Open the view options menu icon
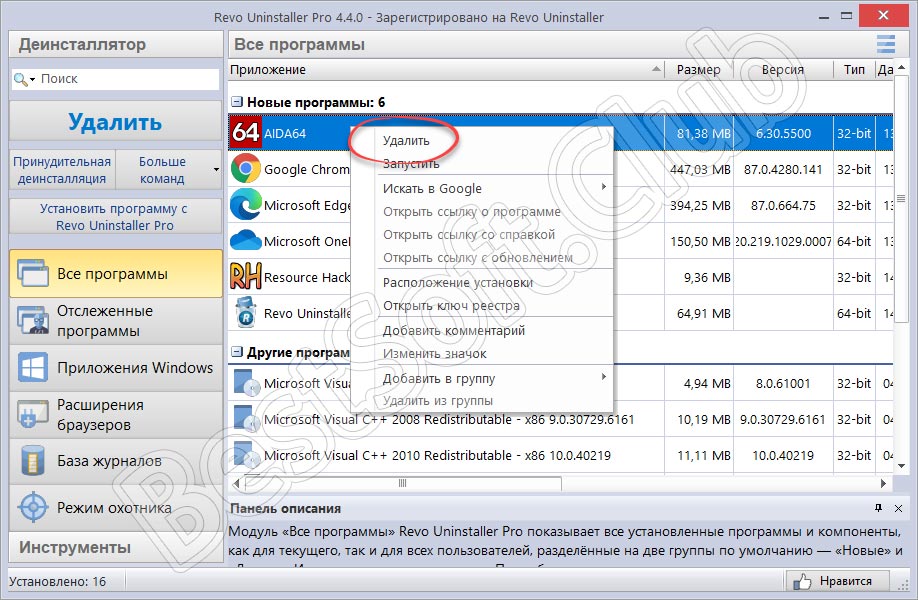Screen dimensions: 918x600 [x=885, y=44]
